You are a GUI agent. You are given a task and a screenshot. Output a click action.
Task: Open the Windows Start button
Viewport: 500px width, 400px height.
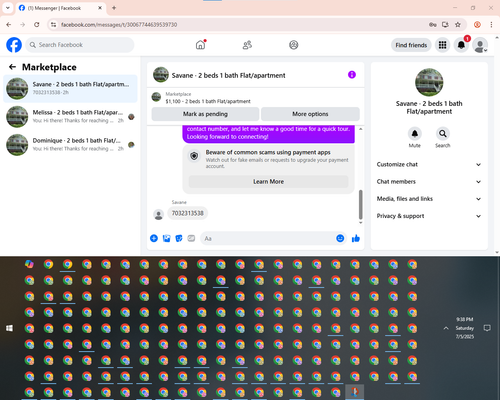pyautogui.click(x=9, y=328)
